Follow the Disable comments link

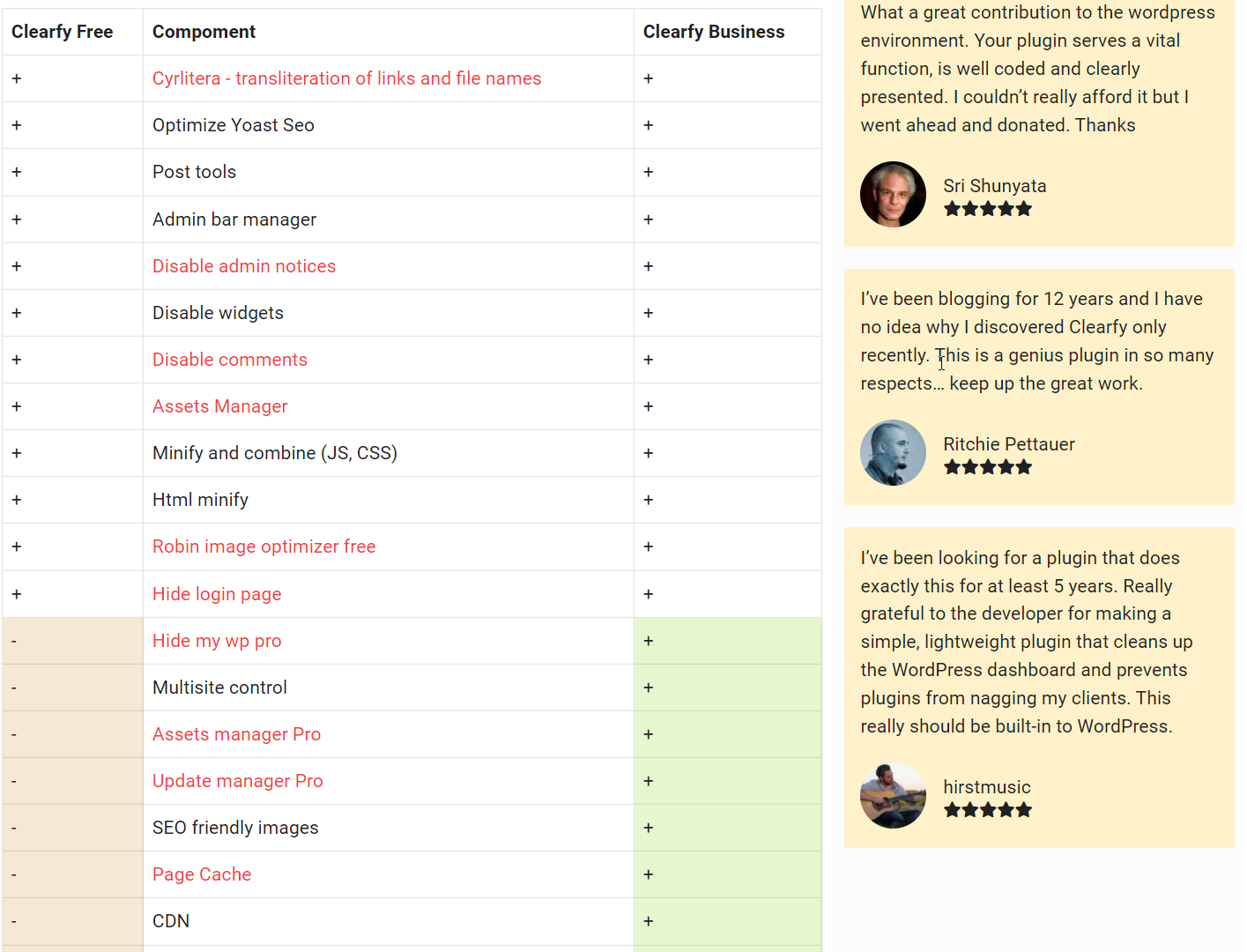point(230,360)
